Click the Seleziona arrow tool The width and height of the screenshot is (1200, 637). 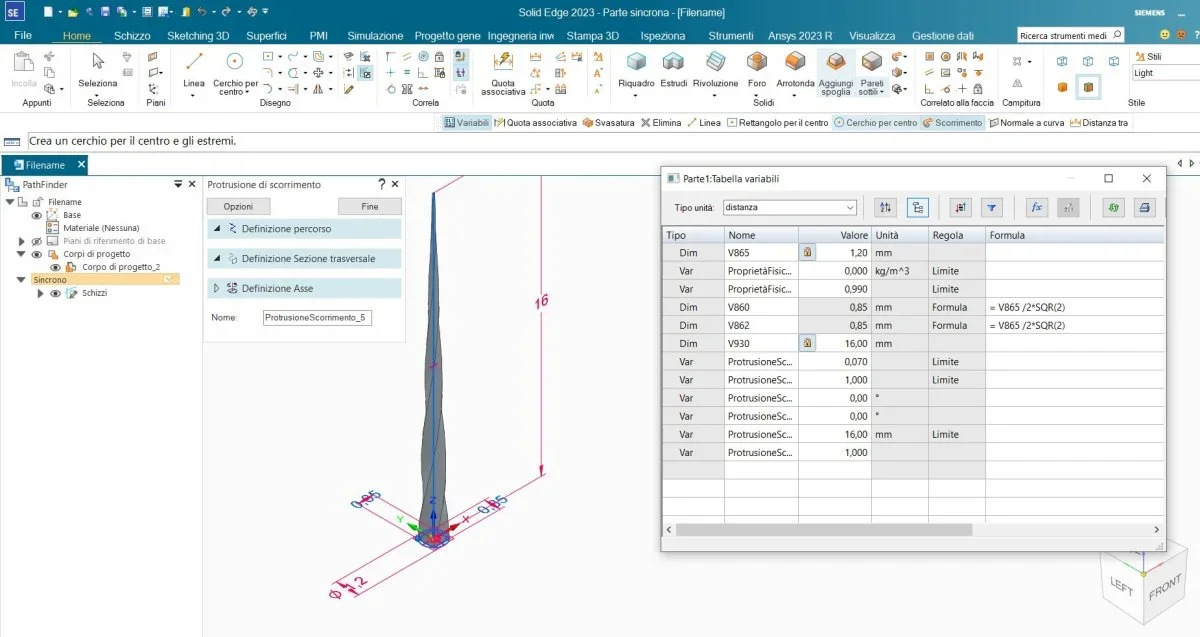[x=98, y=69]
